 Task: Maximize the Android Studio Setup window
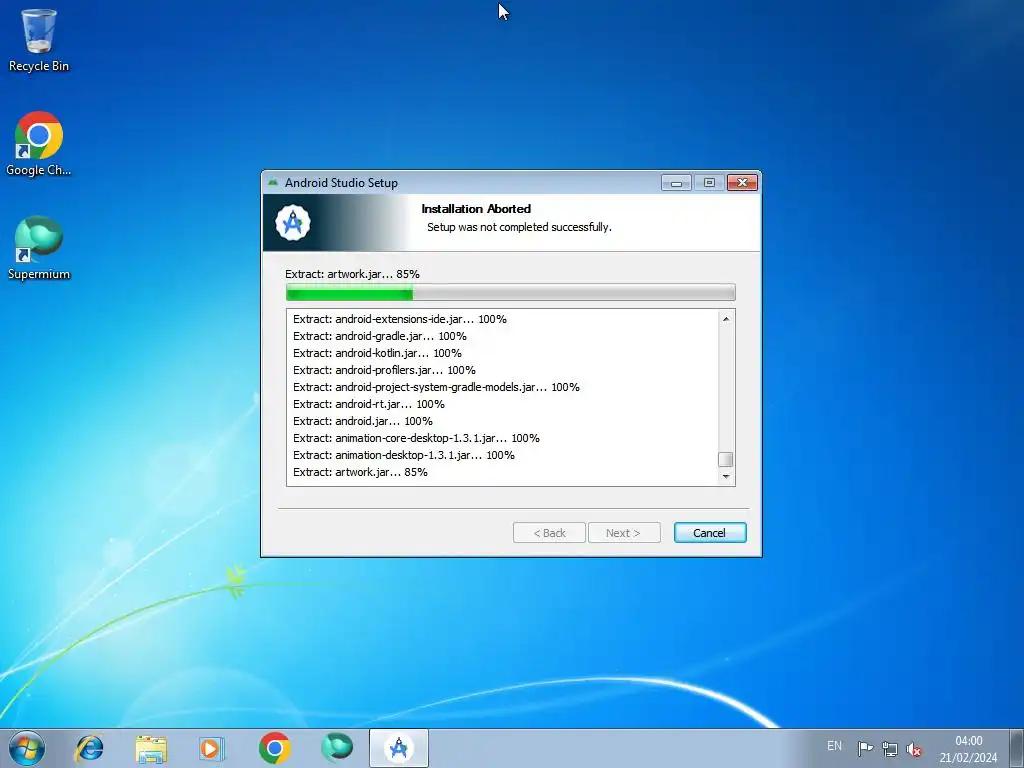(709, 183)
